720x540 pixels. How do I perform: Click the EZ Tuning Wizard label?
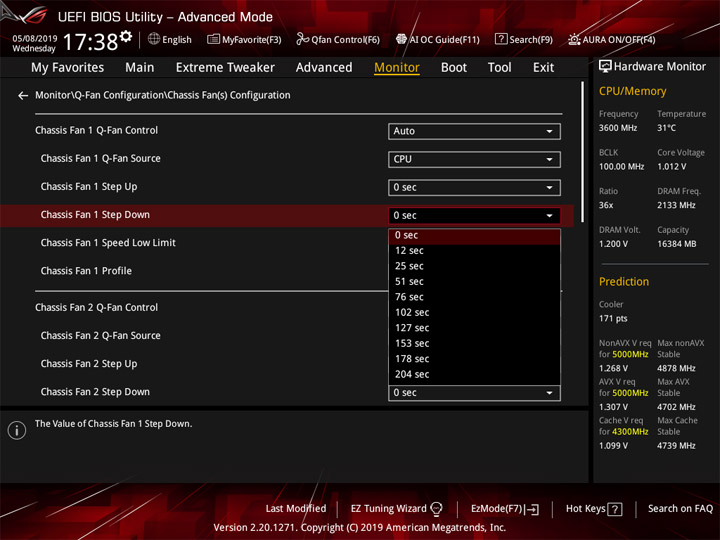(x=388, y=509)
